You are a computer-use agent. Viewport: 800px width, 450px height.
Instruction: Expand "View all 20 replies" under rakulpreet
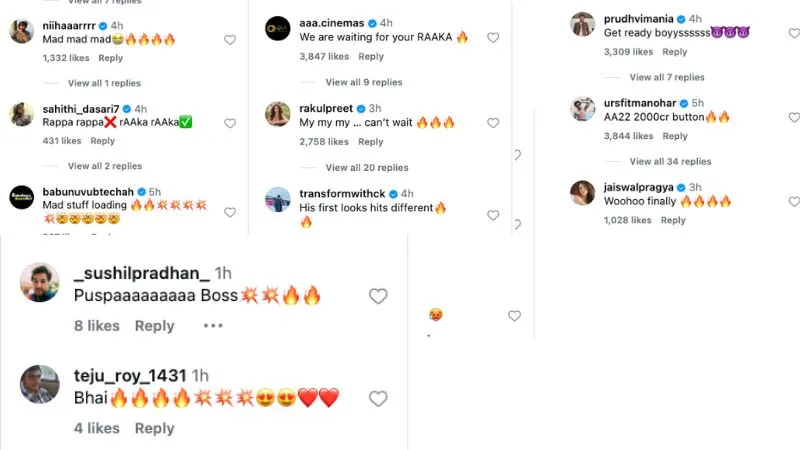click(x=366, y=168)
